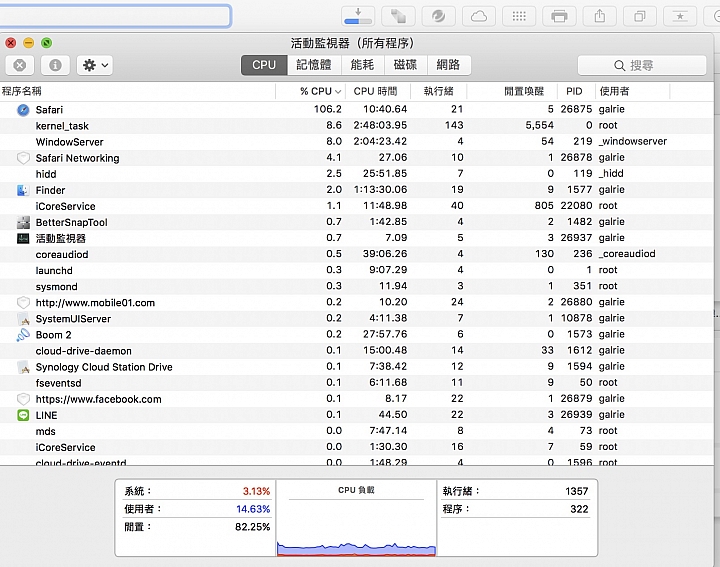Viewport: 720px width, 567px height.
Task: Click the BetterSnapTool icon in the list
Action: tap(23, 222)
